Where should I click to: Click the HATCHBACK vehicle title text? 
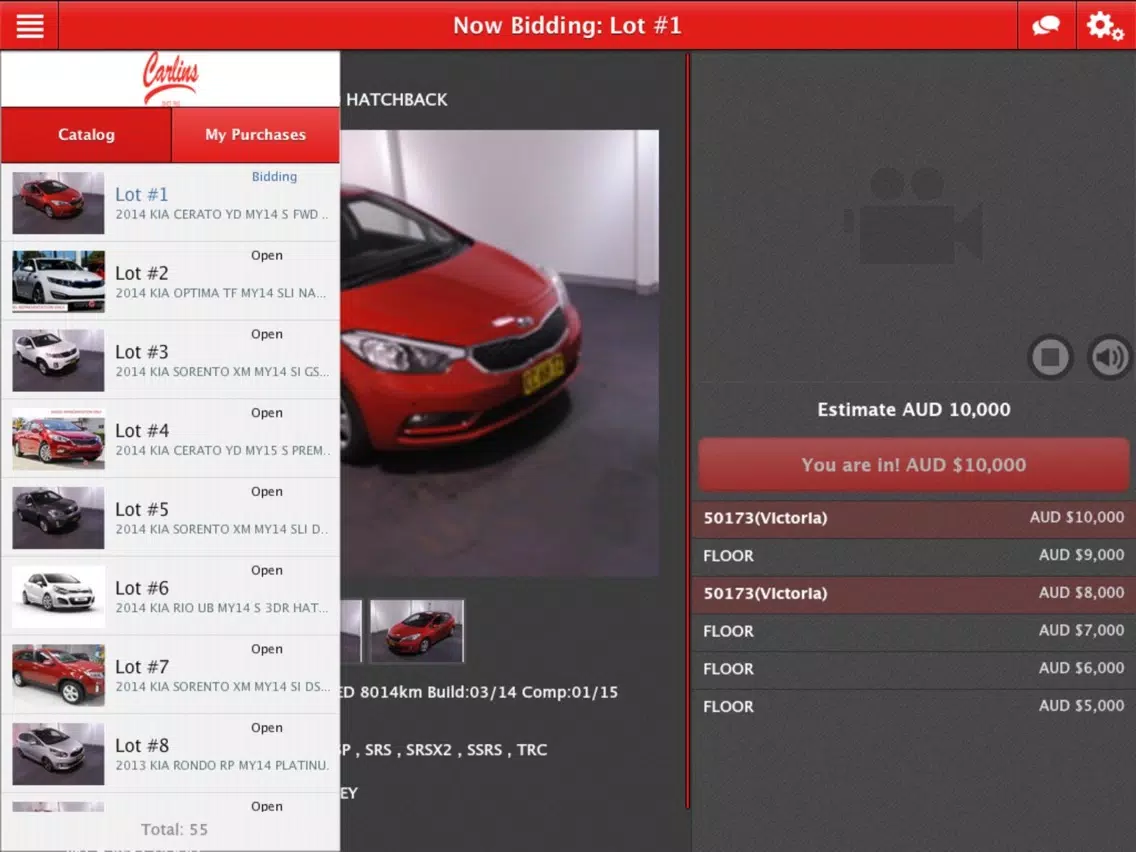[x=396, y=100]
